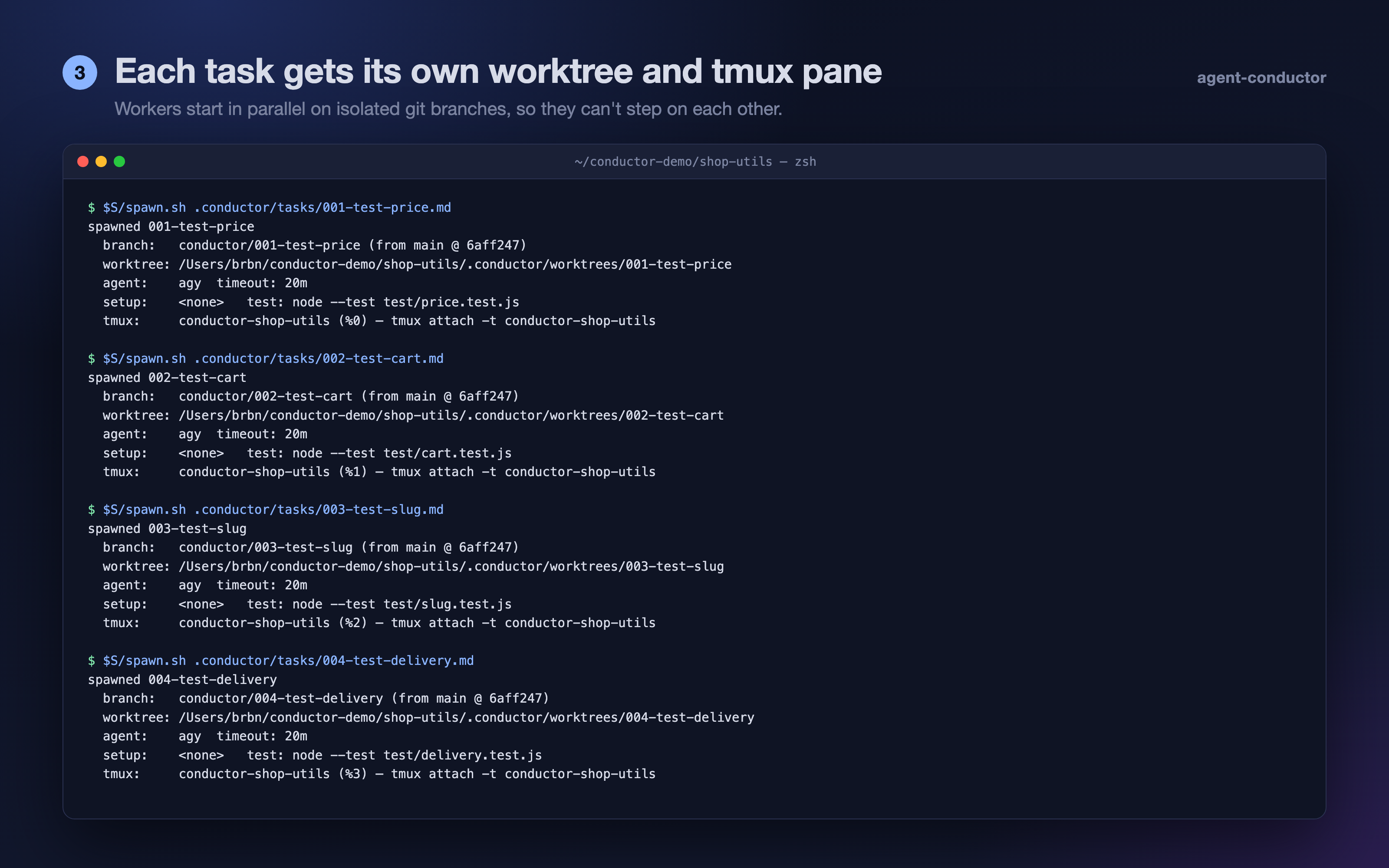Click the branch line 'conductor/001-test-price'
This screenshot has width=1389, height=868.
tap(315, 246)
